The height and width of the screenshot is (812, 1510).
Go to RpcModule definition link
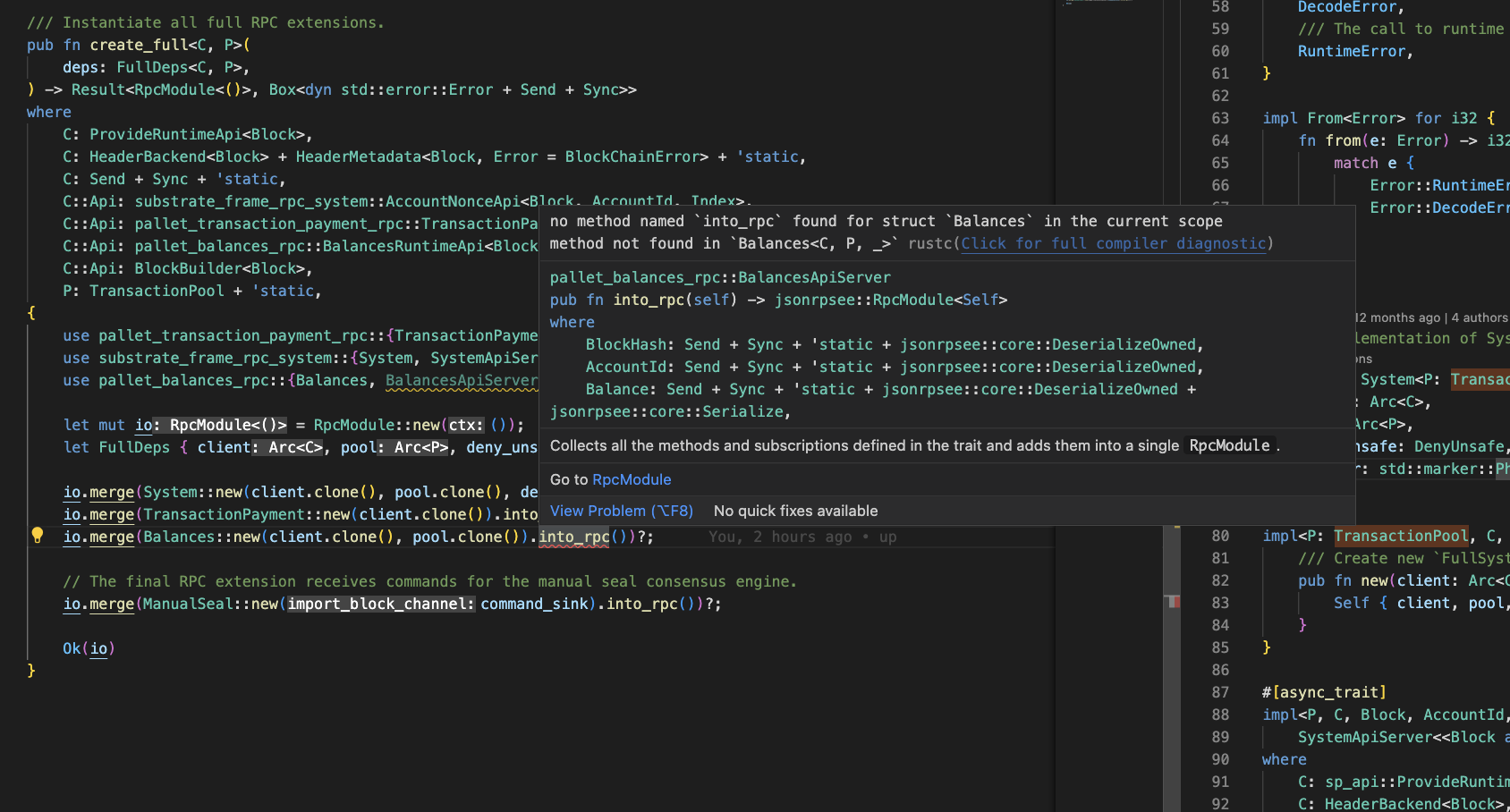632,479
